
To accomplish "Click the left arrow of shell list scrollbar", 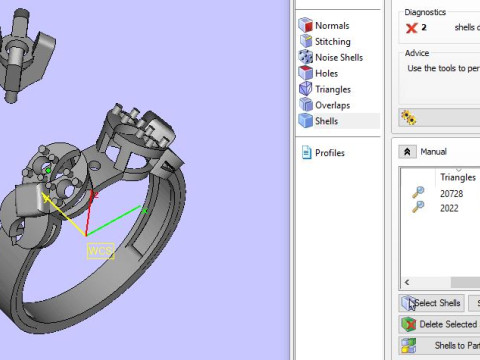I will [x=407, y=282].
